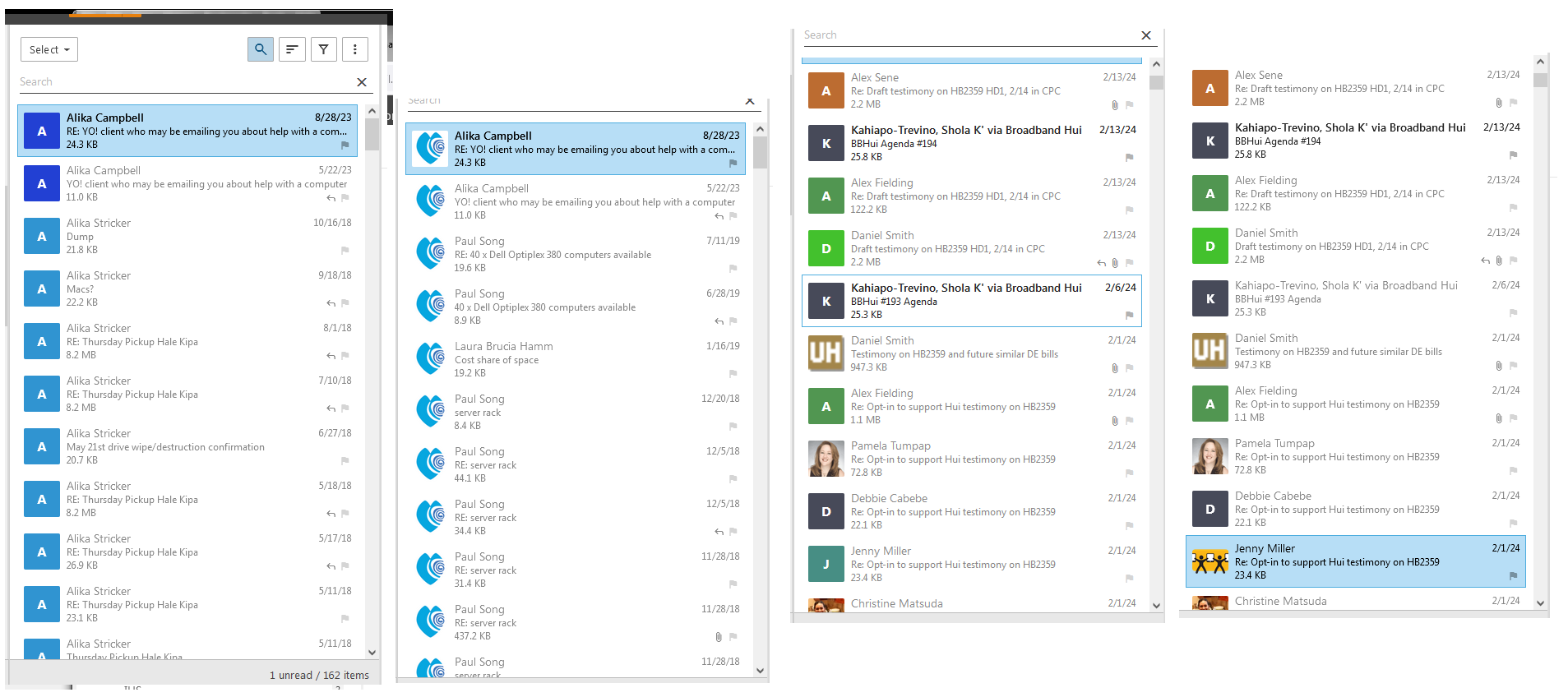Click scrollbar down arrow in the 162 items list

pyautogui.click(x=372, y=652)
